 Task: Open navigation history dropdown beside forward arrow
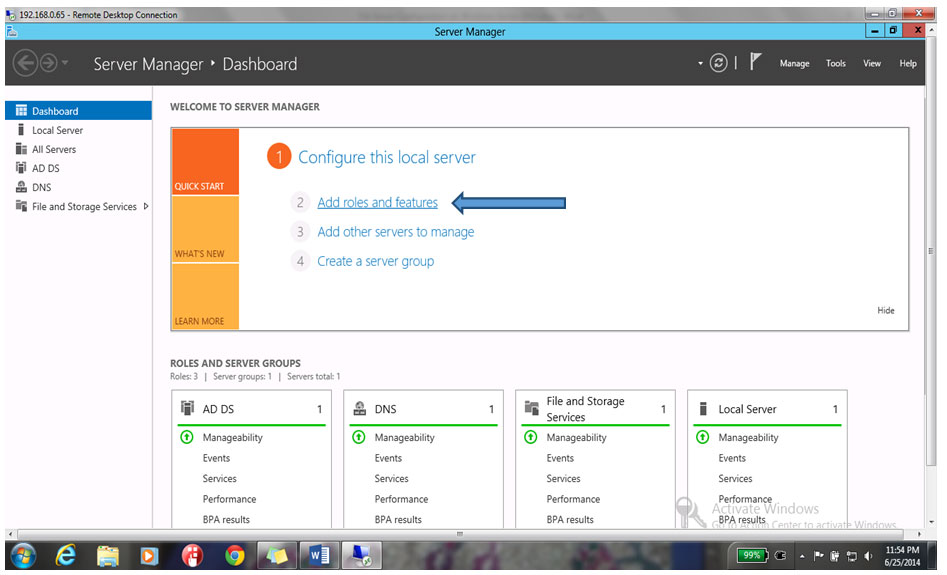pos(65,62)
